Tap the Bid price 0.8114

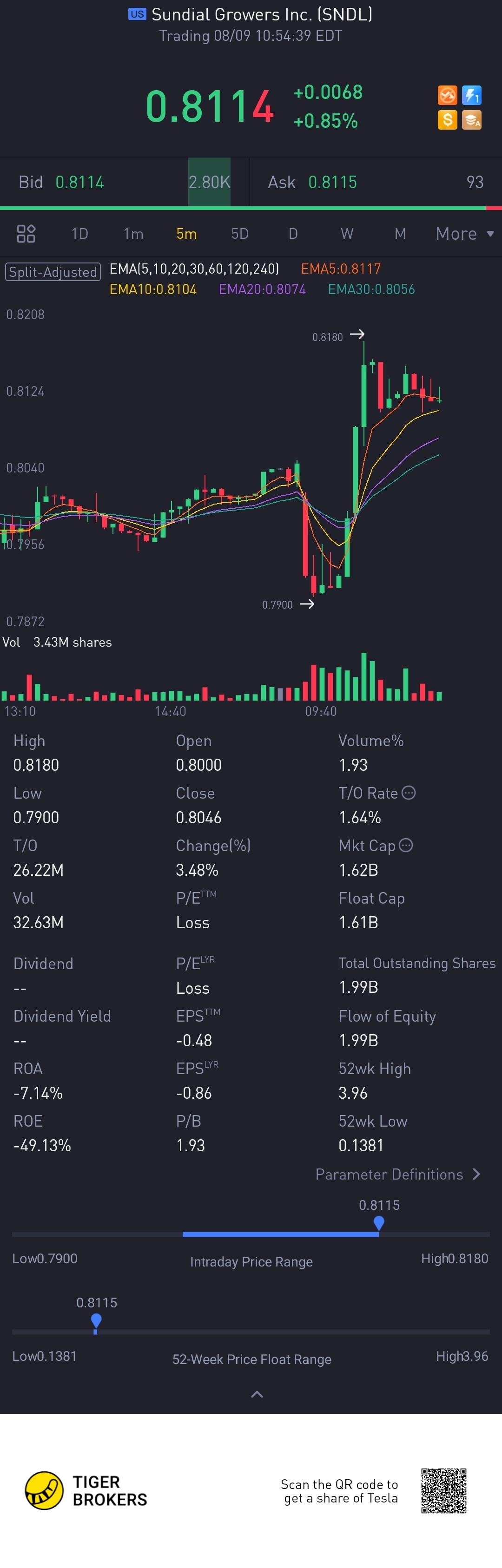(x=80, y=182)
